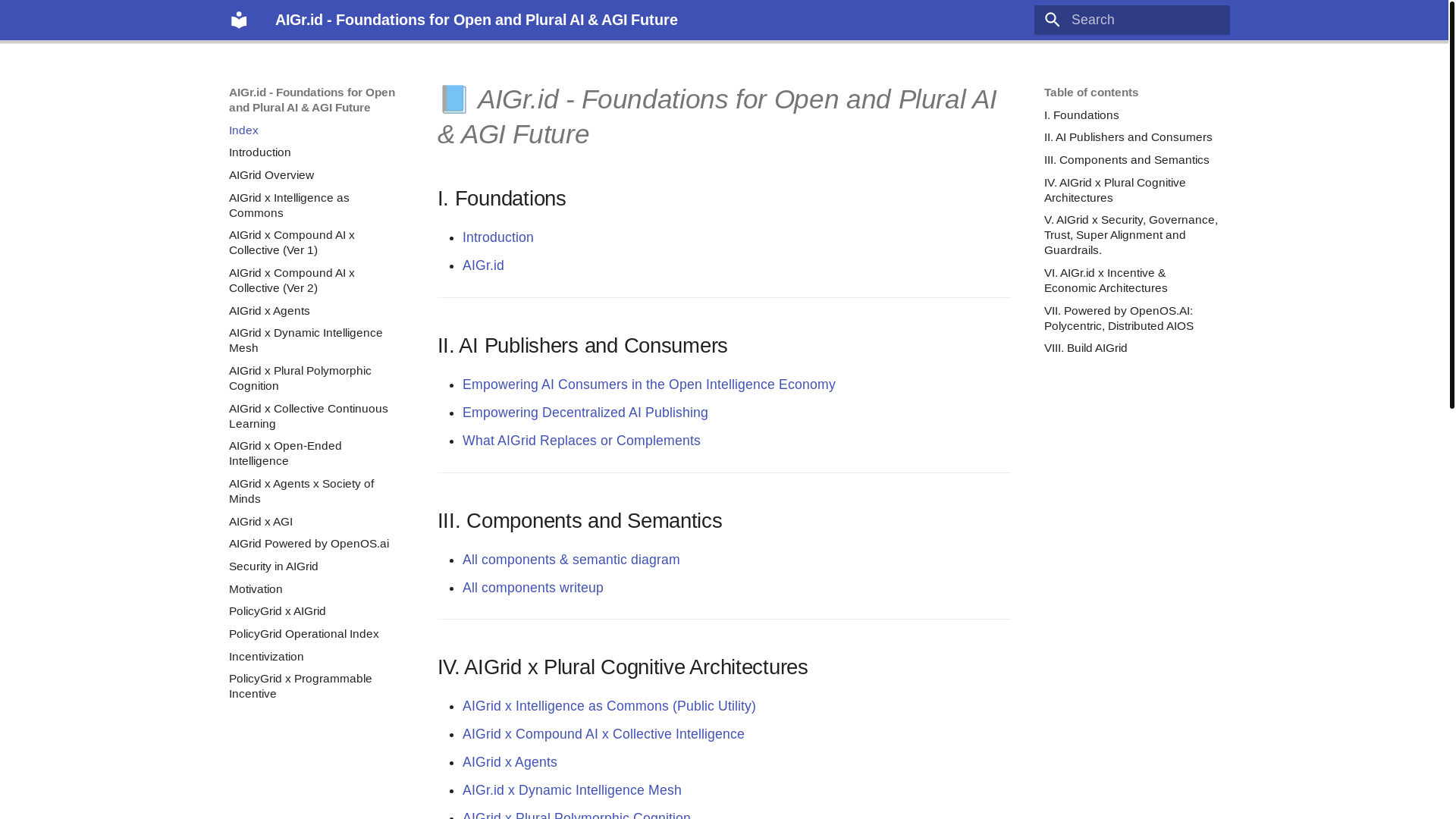Open Motivation sidebar entry
This screenshot has width=1456, height=819.
click(x=256, y=589)
